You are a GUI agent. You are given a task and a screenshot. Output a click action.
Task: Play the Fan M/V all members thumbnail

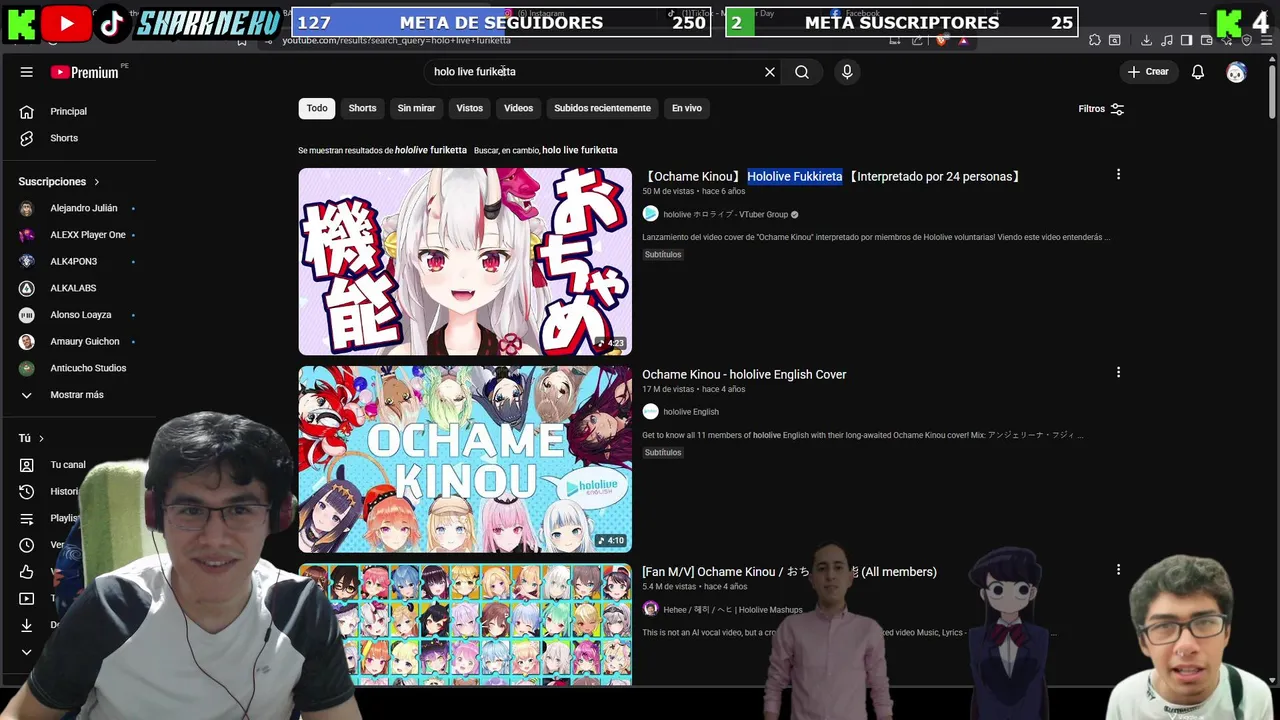tap(465, 624)
